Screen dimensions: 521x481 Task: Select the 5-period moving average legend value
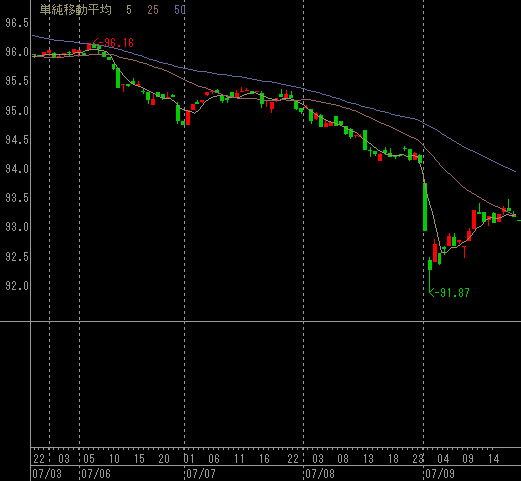pos(129,10)
